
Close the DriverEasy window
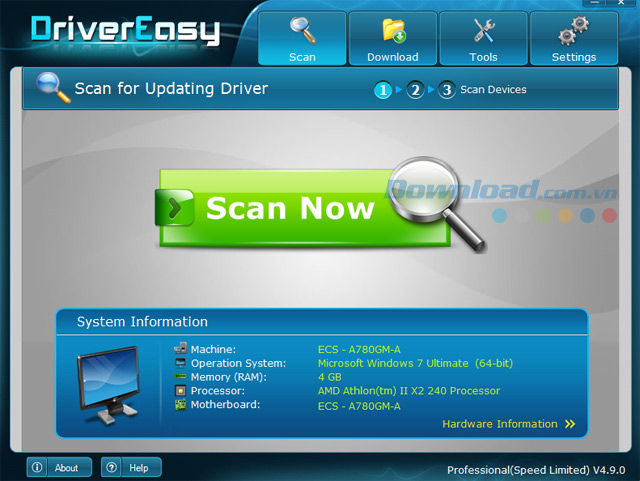(621, 3)
